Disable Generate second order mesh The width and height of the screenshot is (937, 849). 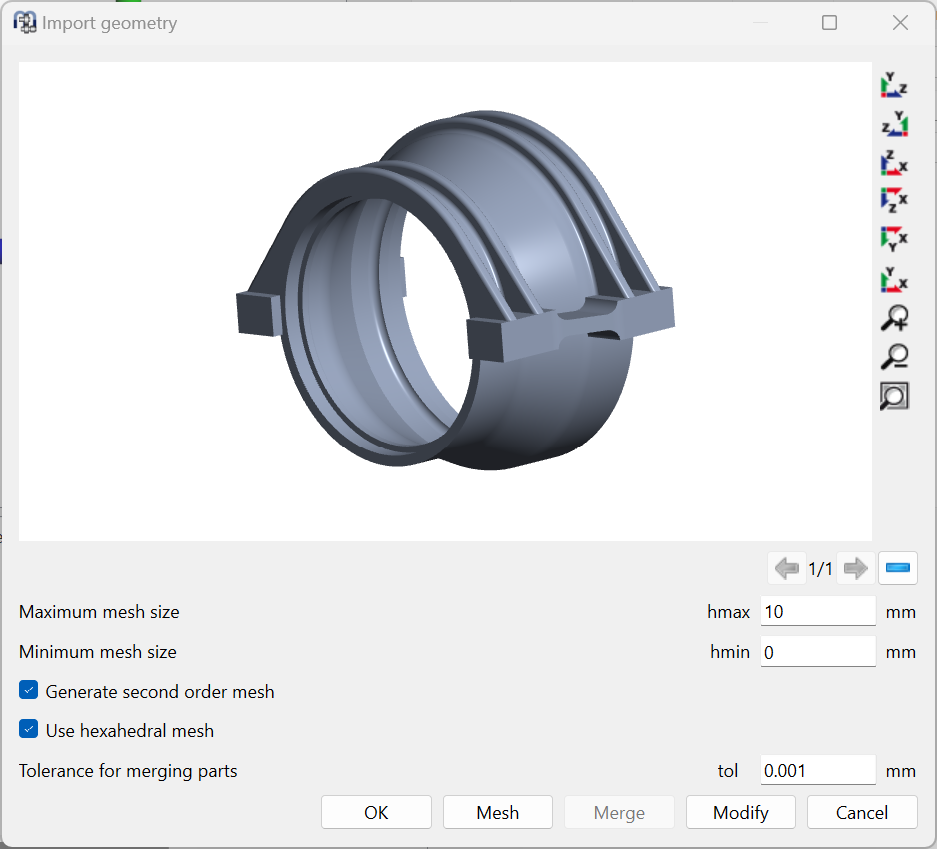coord(28,689)
